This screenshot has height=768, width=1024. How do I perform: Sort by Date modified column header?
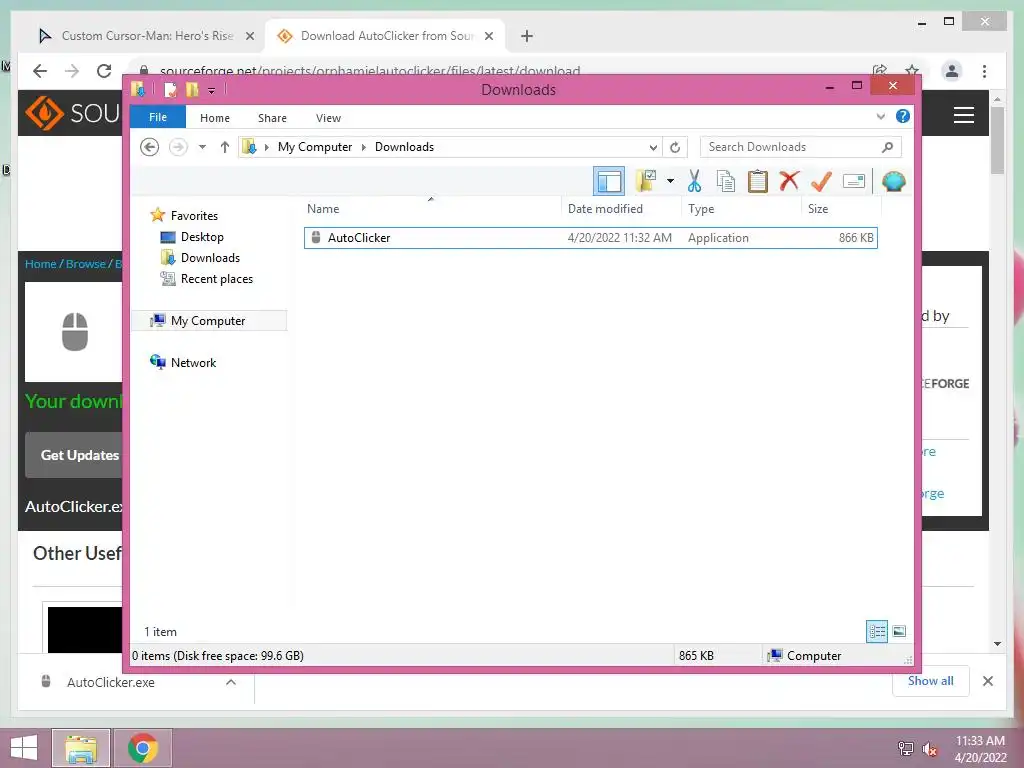tap(605, 209)
